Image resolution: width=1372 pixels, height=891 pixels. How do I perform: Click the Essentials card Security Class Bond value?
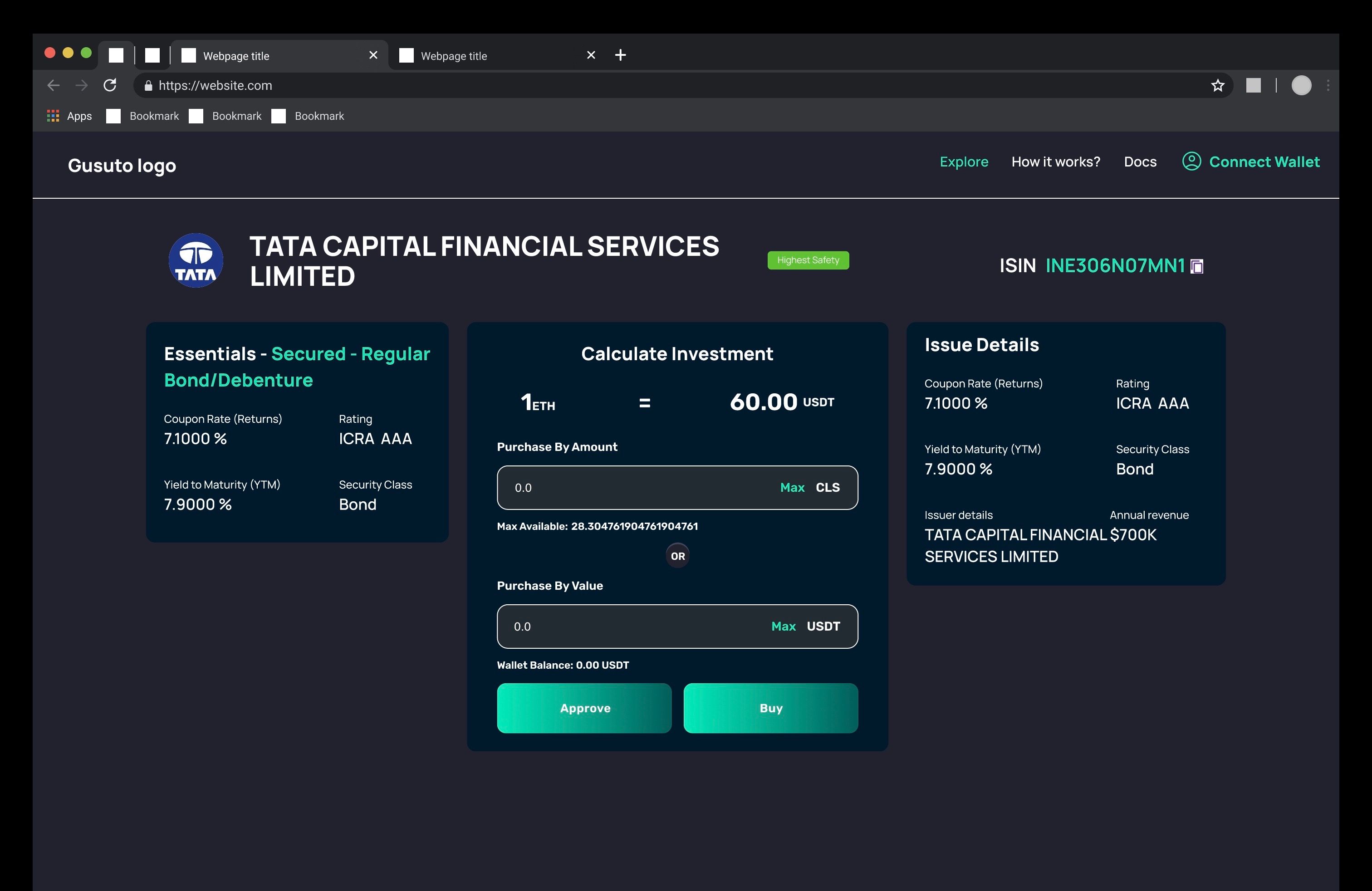pos(358,504)
